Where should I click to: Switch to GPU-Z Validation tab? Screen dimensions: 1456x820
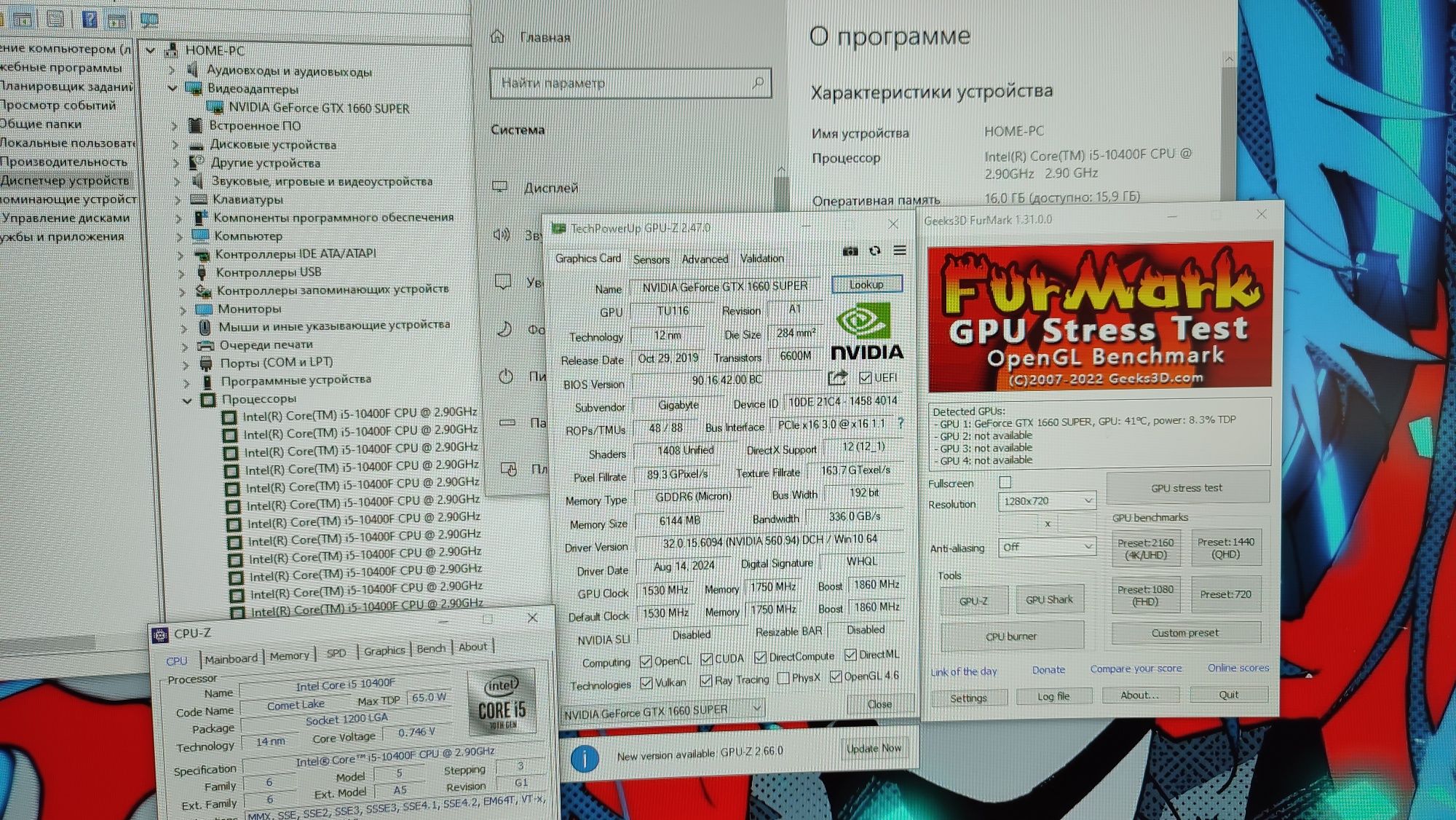click(762, 258)
